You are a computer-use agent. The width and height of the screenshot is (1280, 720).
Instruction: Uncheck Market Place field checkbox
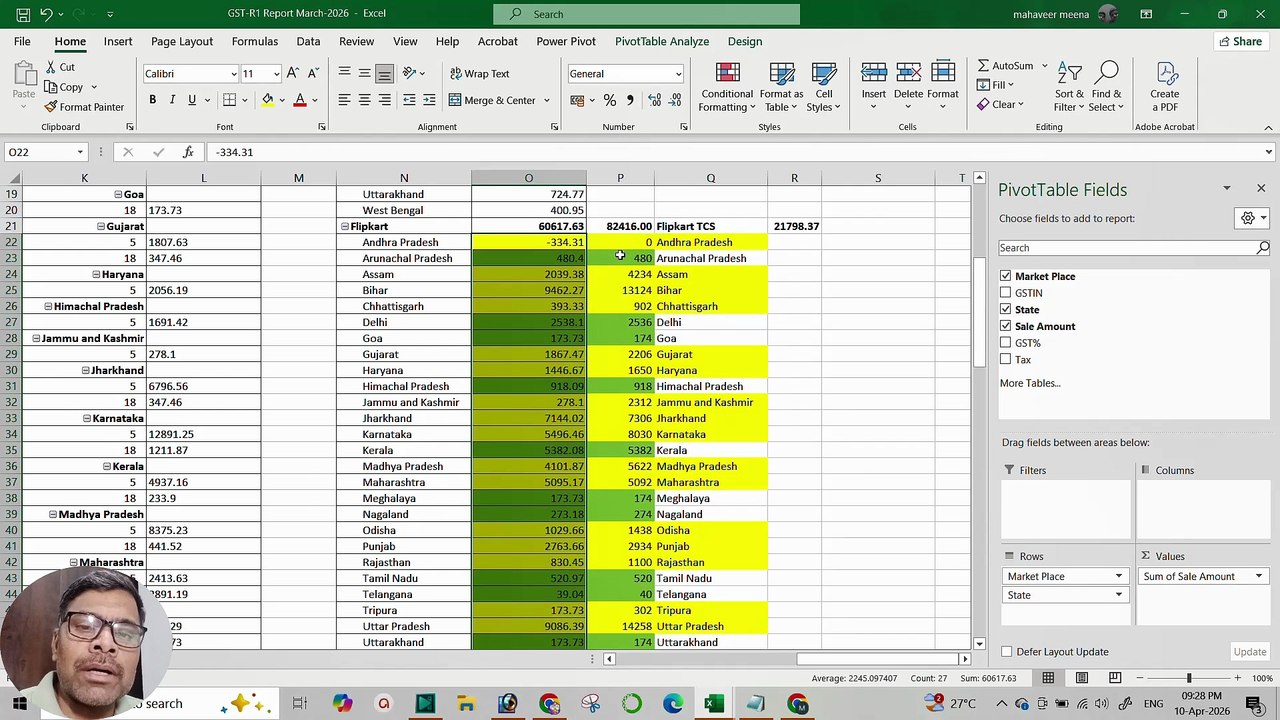1006,276
